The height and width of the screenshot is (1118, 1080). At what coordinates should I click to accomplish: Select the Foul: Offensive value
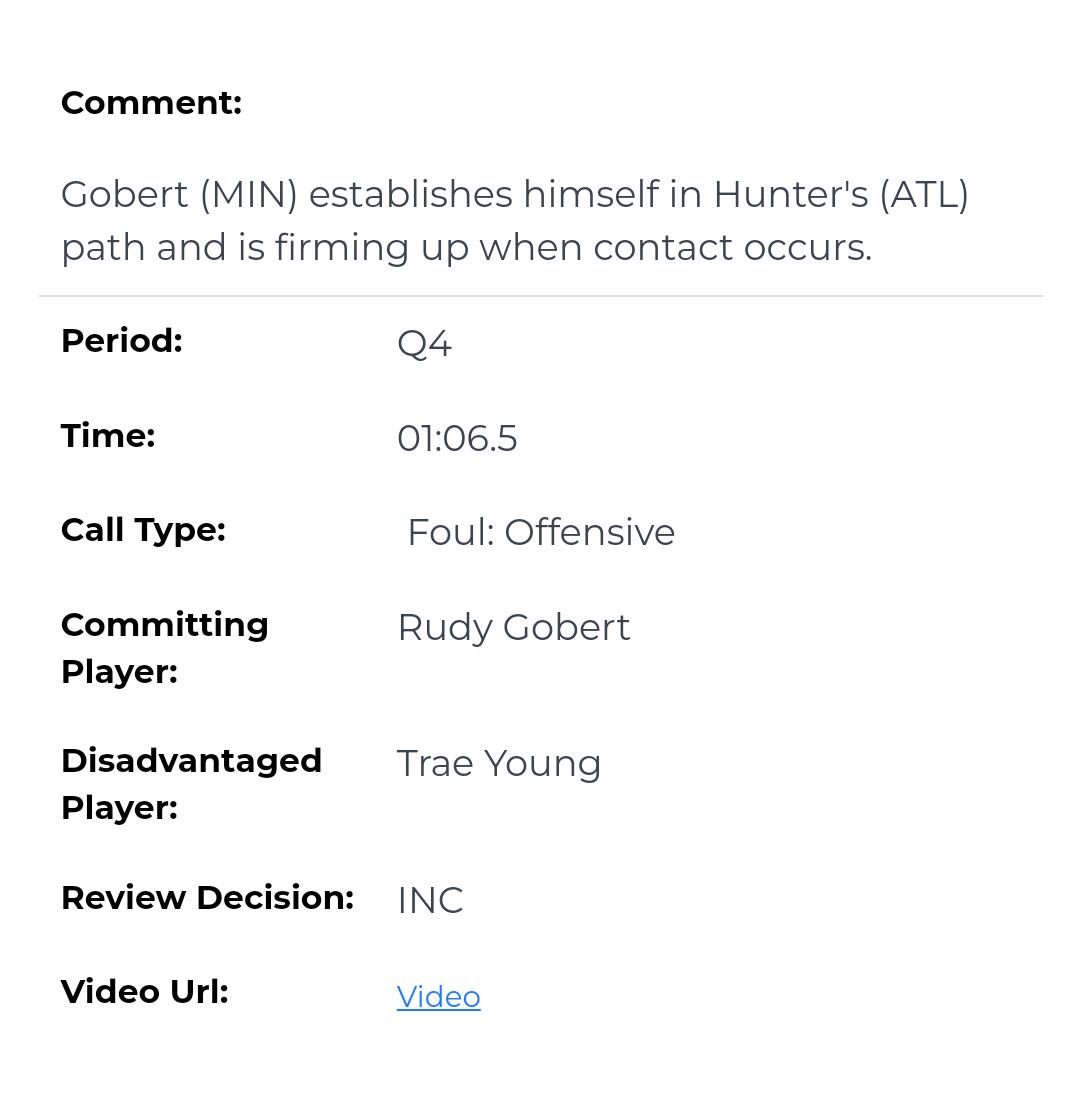541,533
